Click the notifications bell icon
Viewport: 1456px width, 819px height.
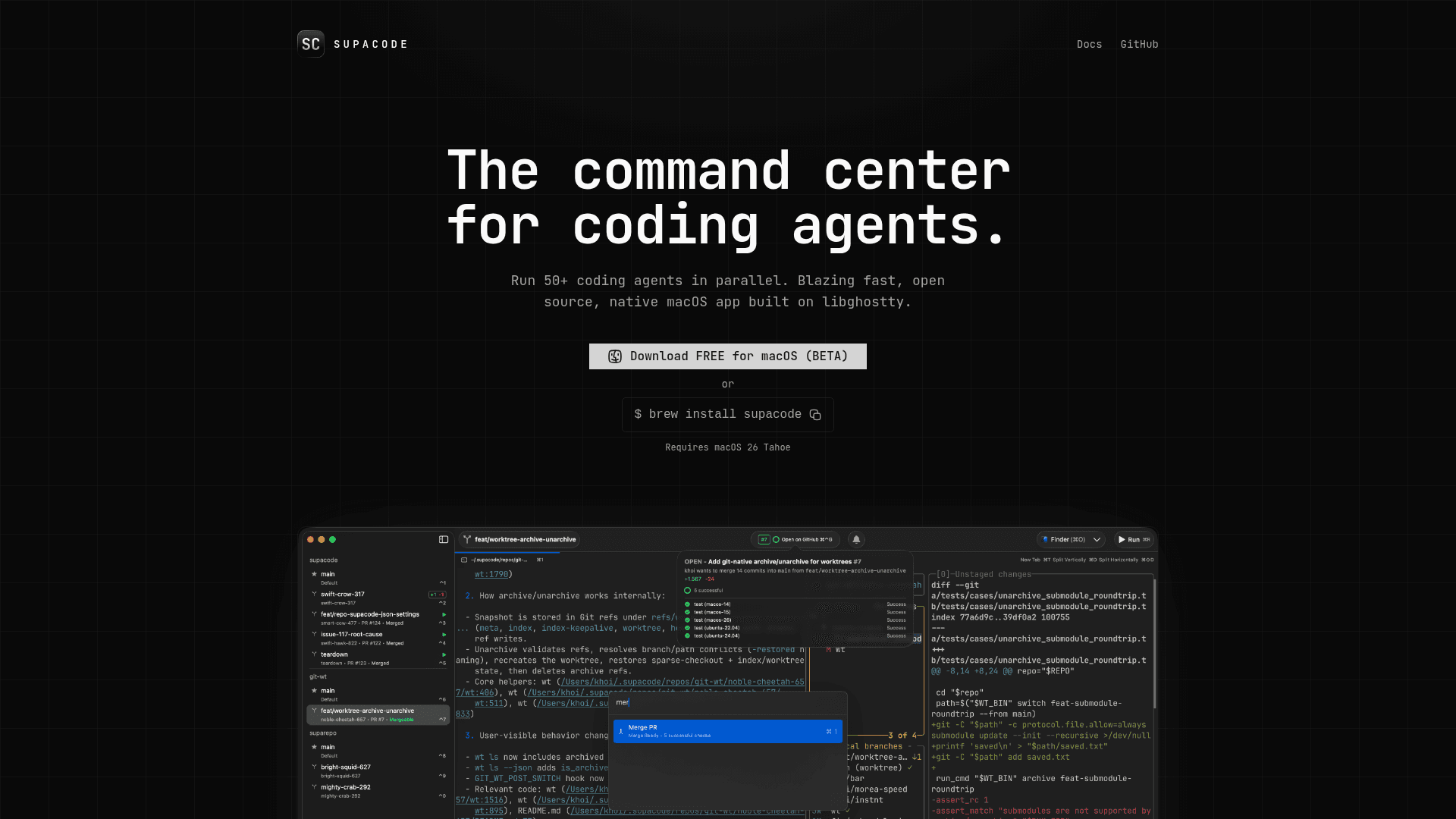tap(856, 540)
